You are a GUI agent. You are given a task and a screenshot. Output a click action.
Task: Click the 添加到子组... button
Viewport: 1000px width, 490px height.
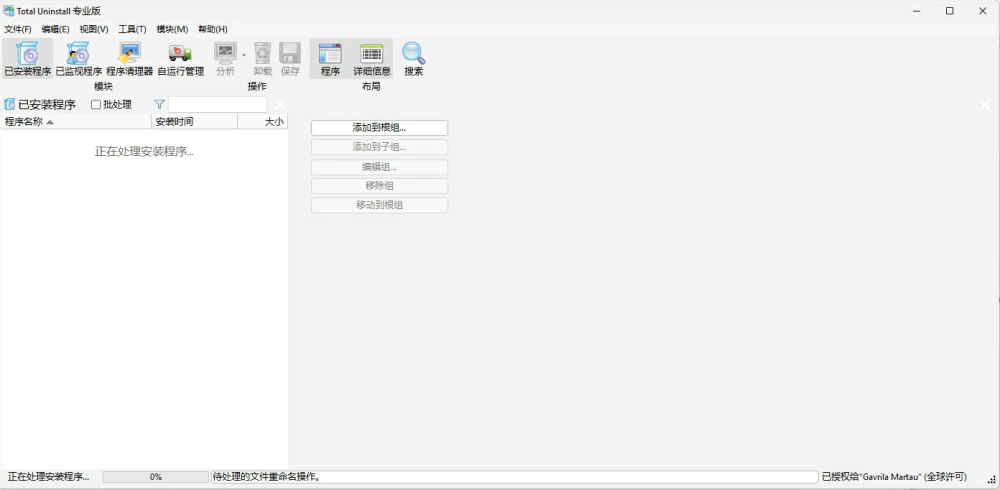tap(379, 147)
